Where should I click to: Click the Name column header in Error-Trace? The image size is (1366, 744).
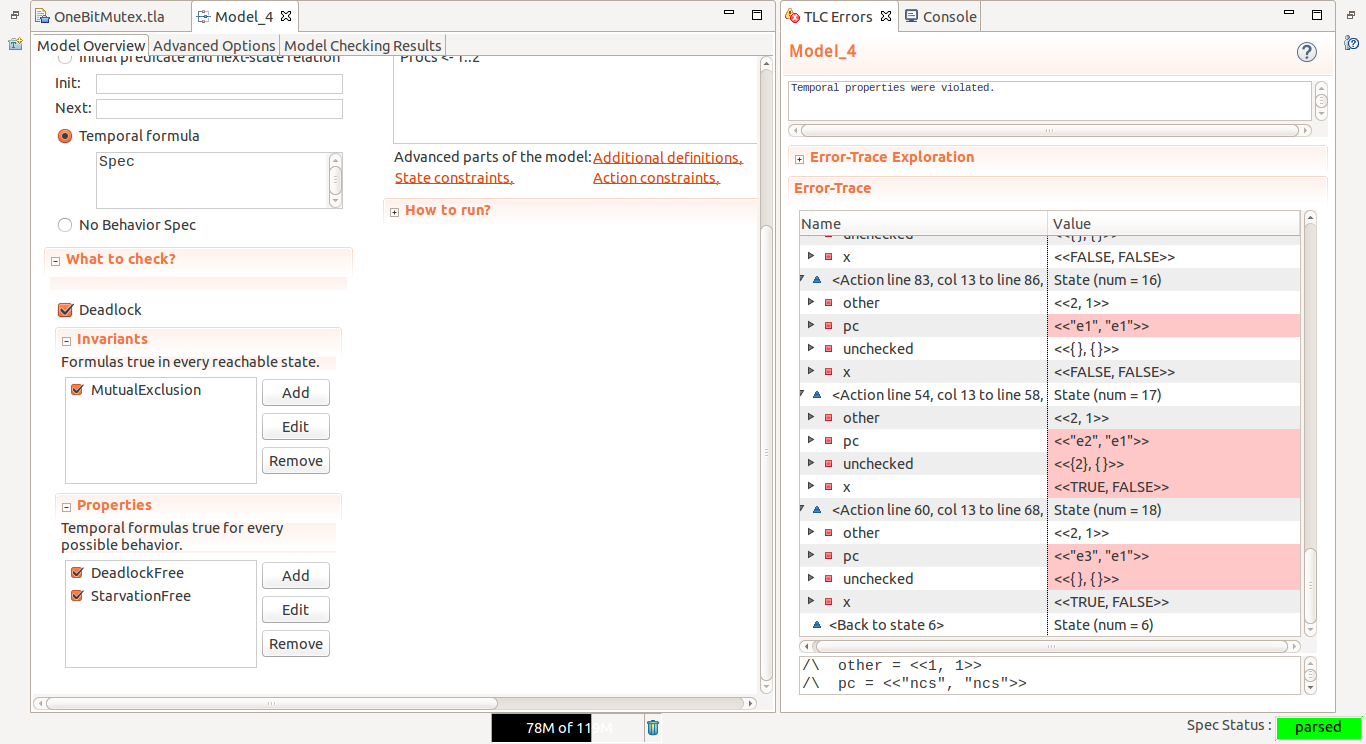pos(924,224)
